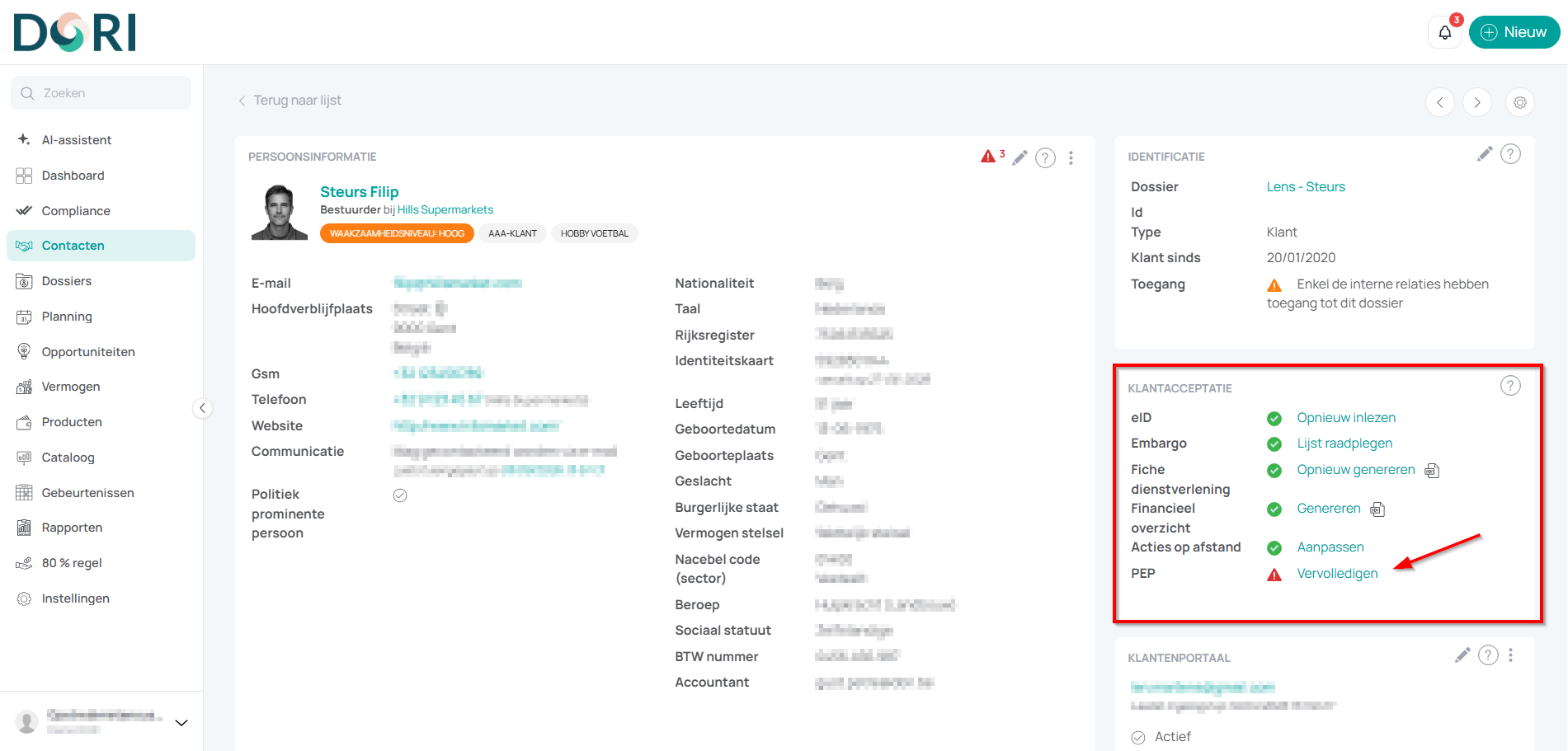Click the Producten icon in sidebar

click(24, 422)
